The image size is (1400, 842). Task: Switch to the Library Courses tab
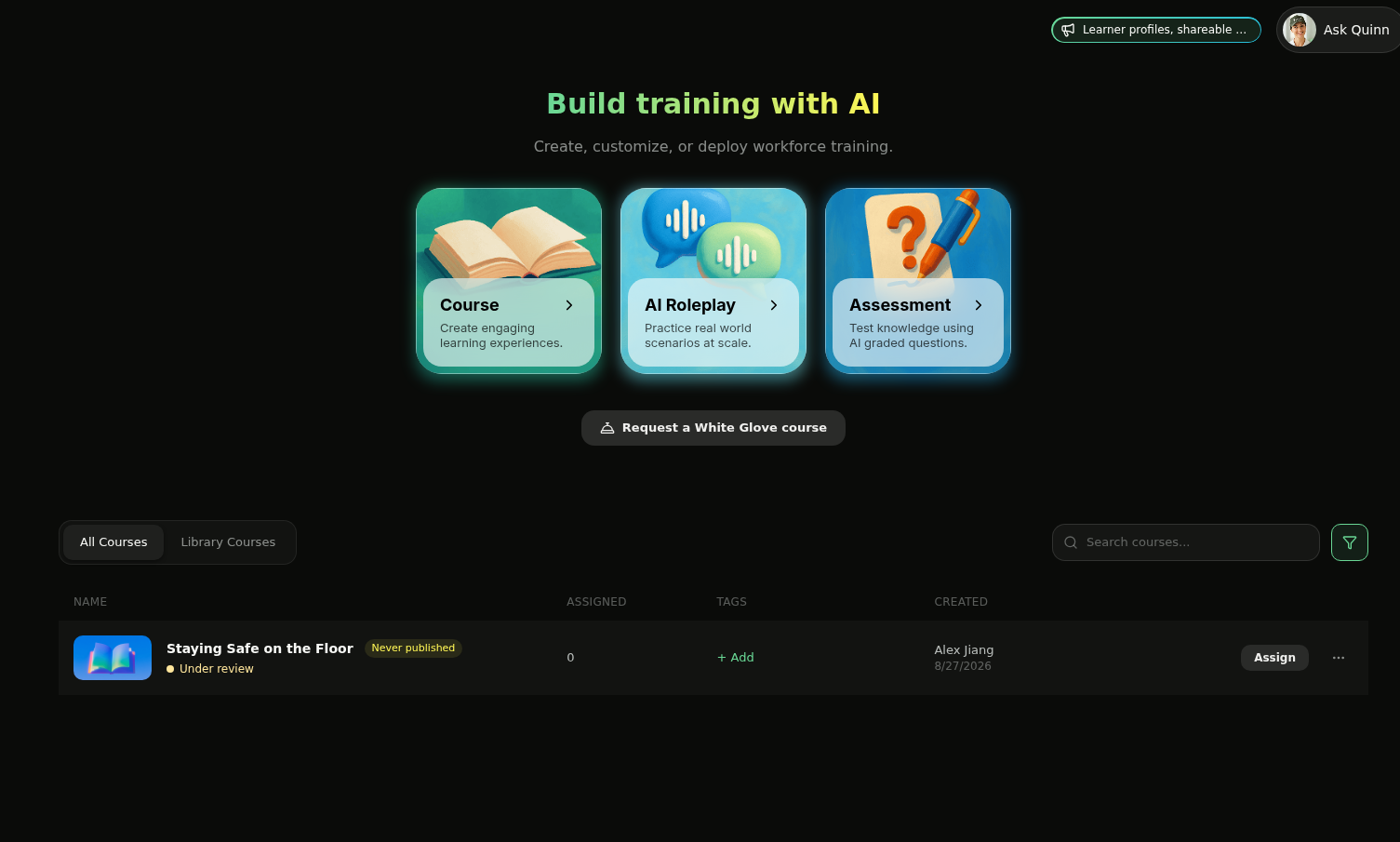[x=228, y=542]
